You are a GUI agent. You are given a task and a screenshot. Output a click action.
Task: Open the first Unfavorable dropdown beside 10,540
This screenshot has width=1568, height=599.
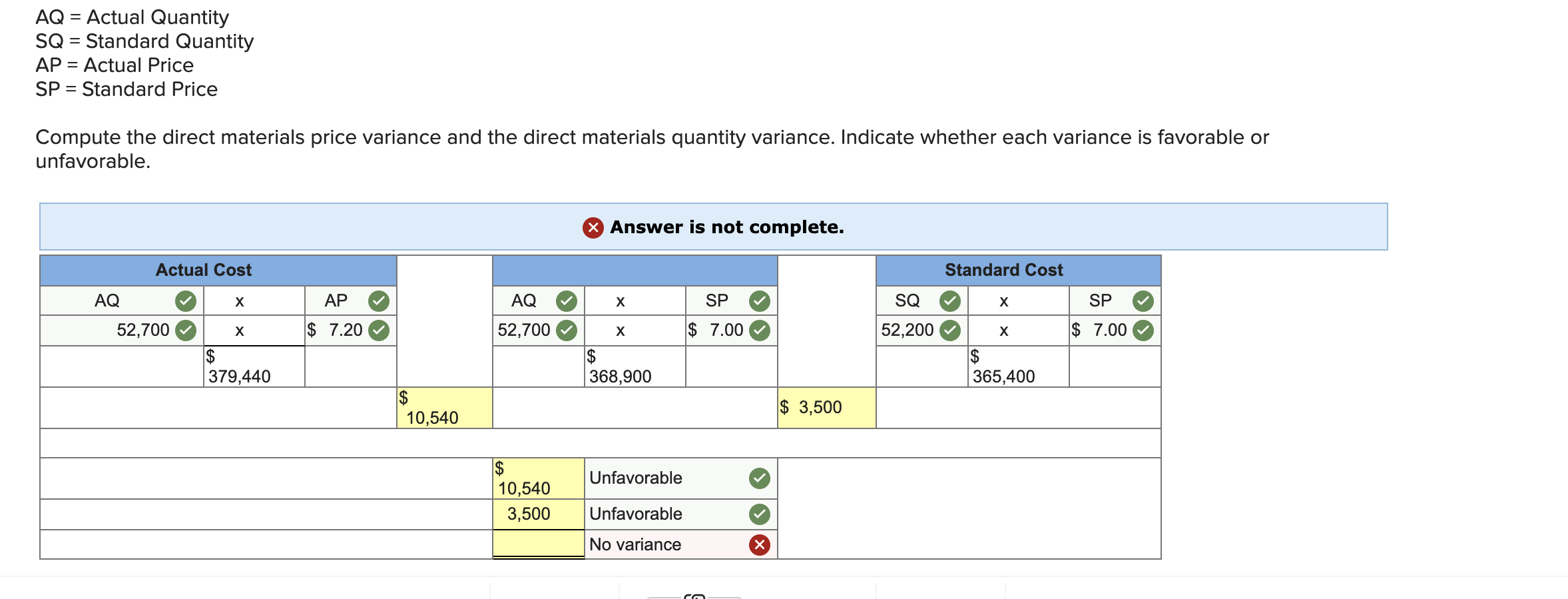[680, 478]
